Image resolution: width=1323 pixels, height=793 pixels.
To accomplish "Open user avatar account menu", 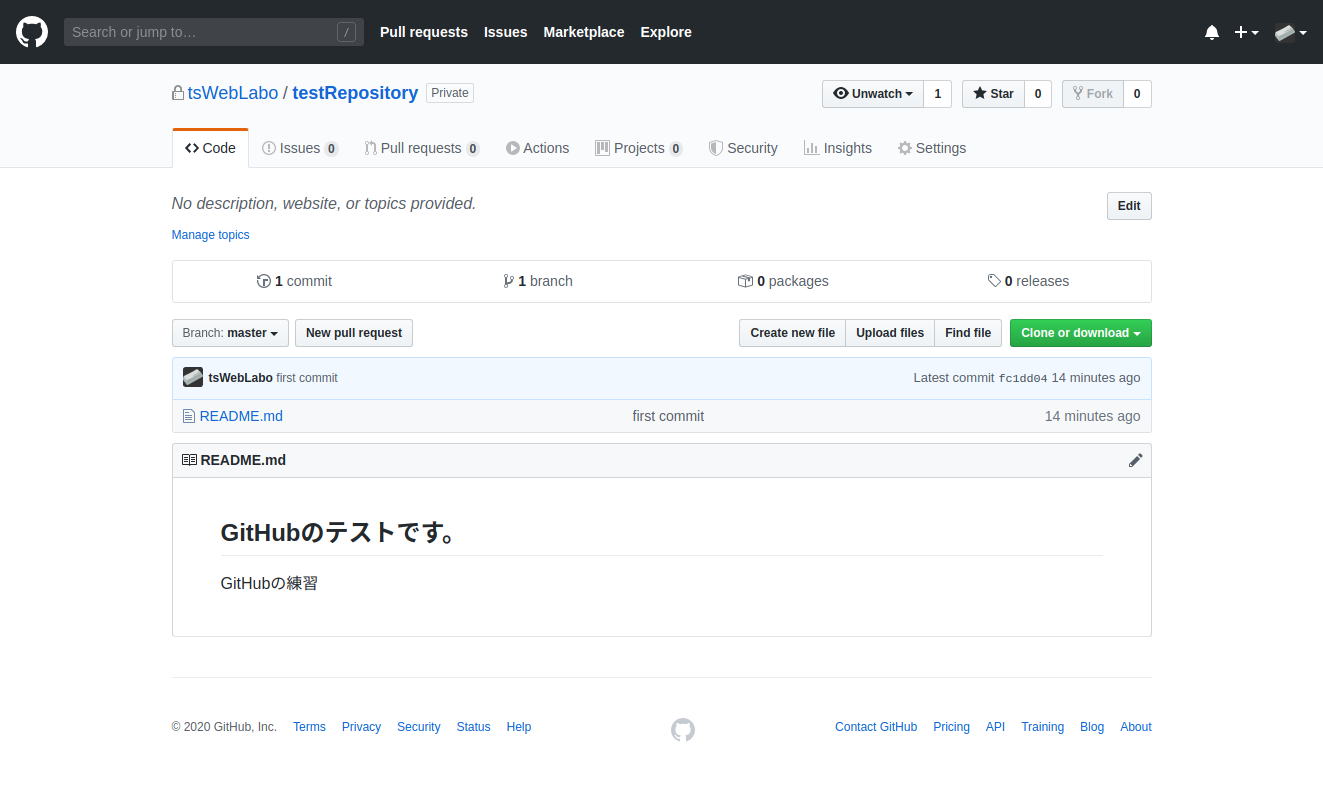I will [1291, 32].
